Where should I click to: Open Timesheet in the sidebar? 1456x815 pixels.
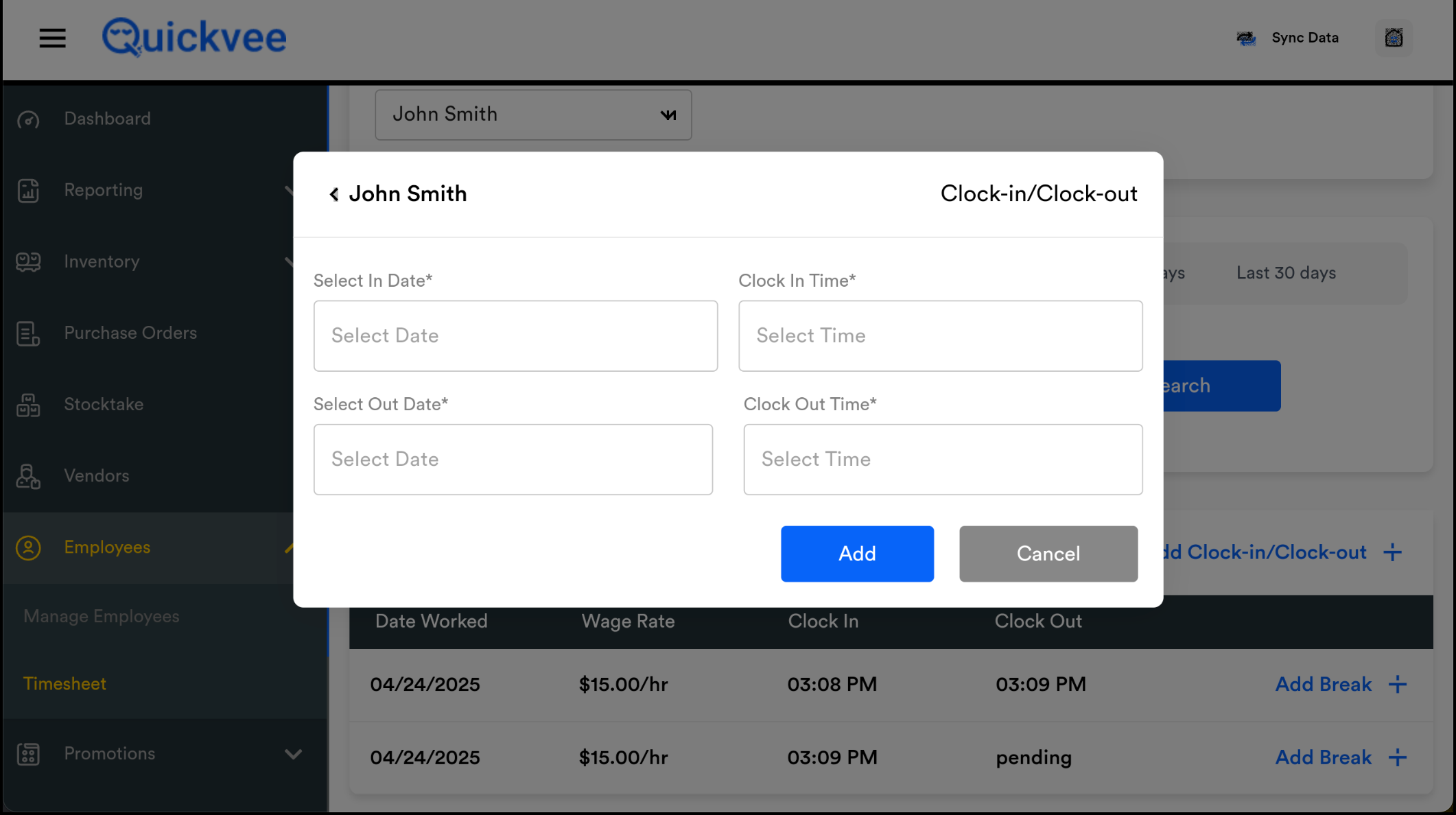(64, 684)
